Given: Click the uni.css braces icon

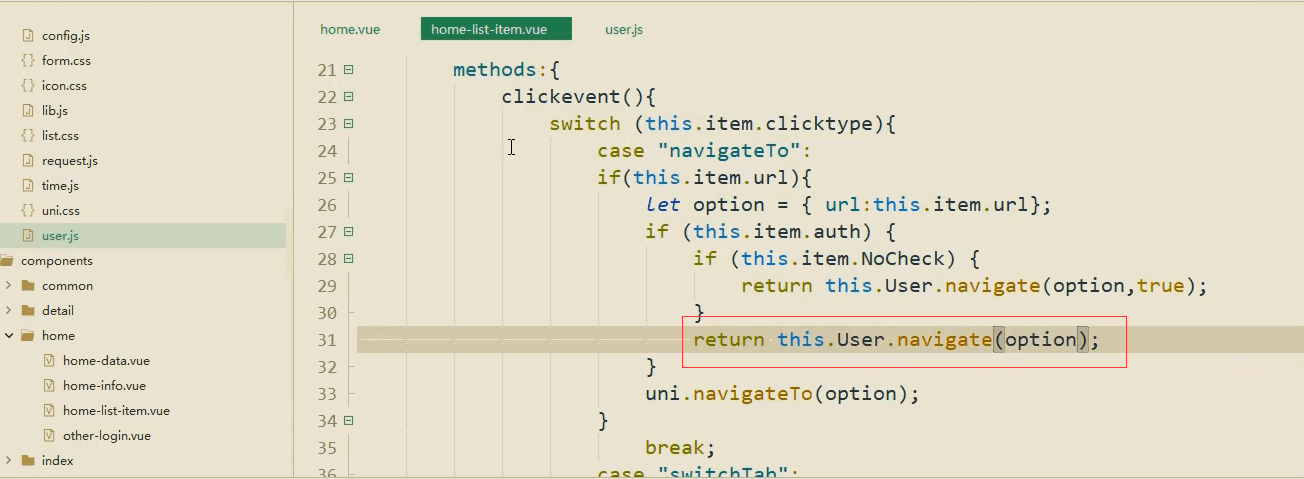Looking at the screenshot, I should [x=28, y=210].
